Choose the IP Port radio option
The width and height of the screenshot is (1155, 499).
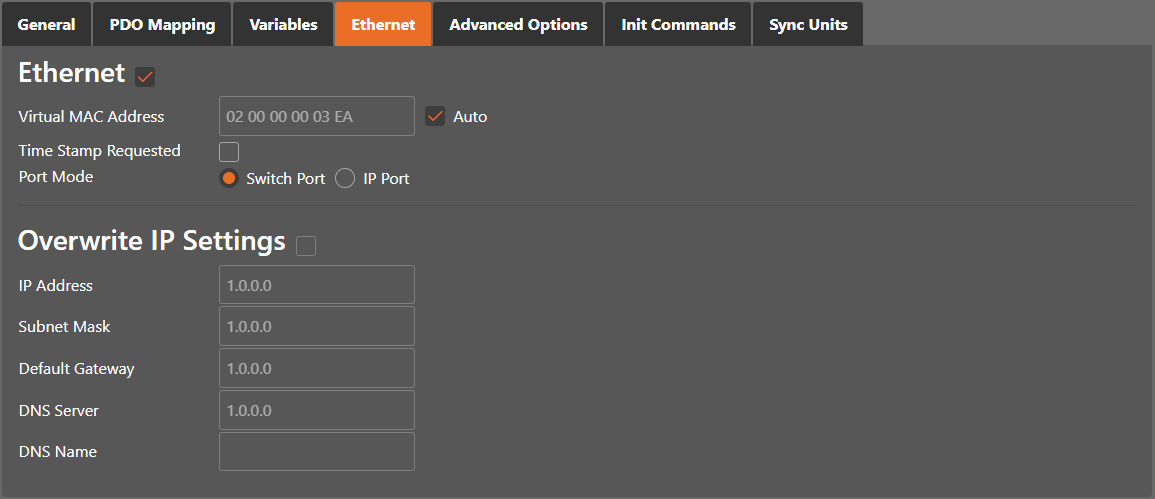click(345, 179)
